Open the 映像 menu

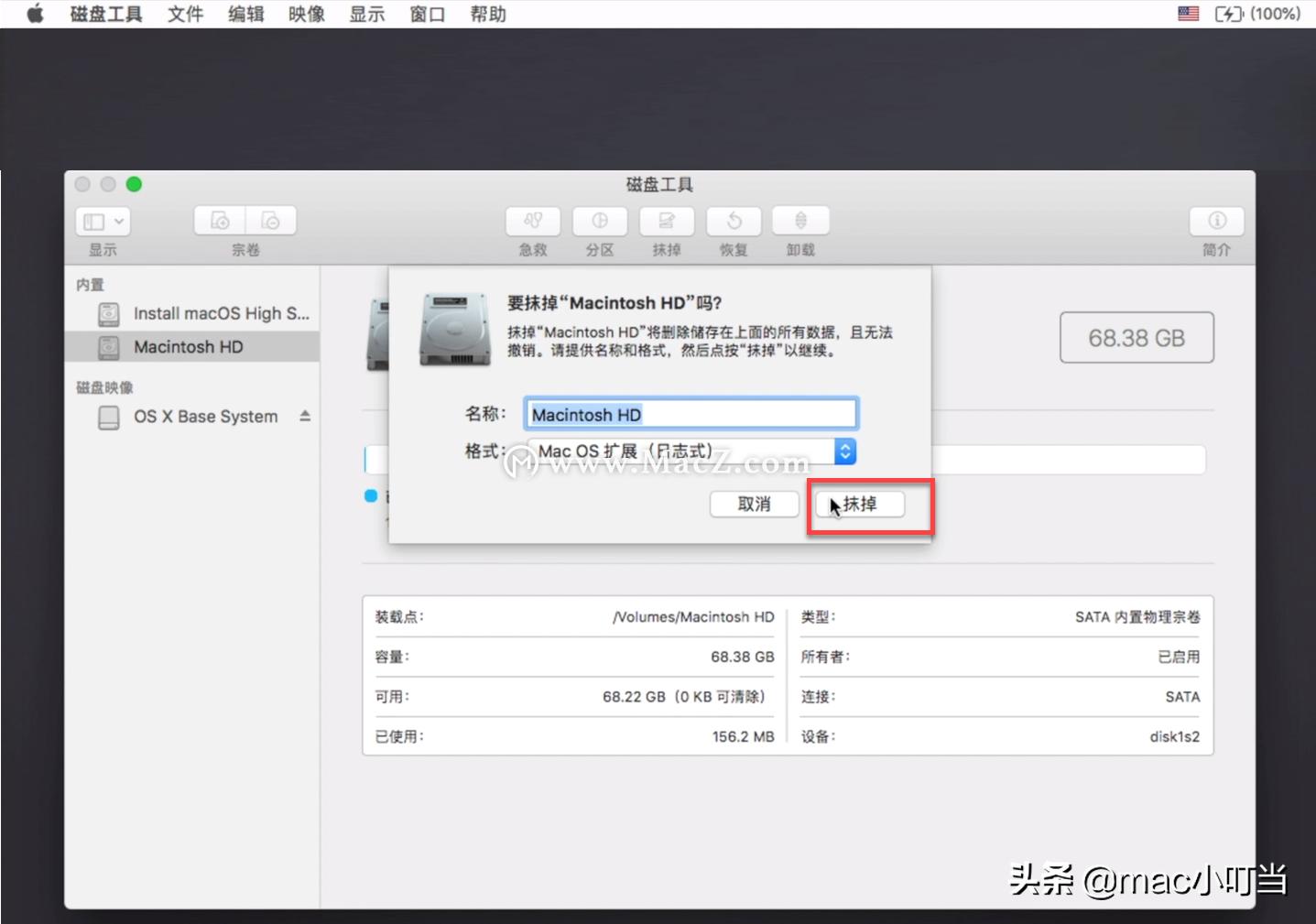click(305, 14)
